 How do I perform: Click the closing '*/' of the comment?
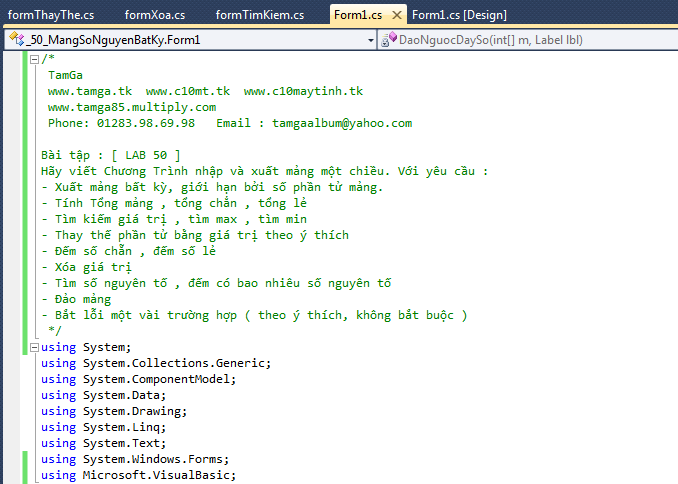click(55, 331)
